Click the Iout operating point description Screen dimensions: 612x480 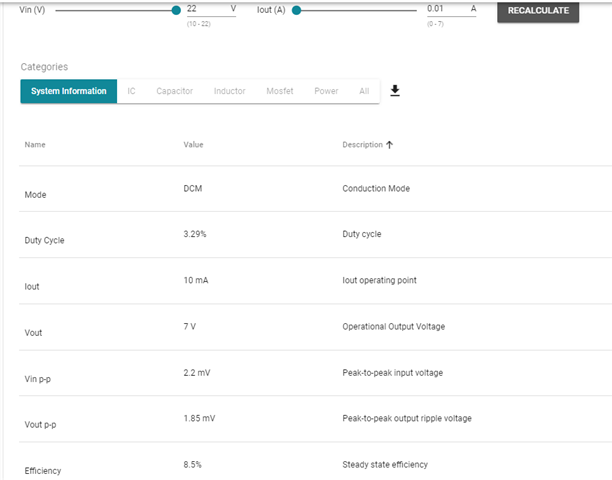(379, 280)
